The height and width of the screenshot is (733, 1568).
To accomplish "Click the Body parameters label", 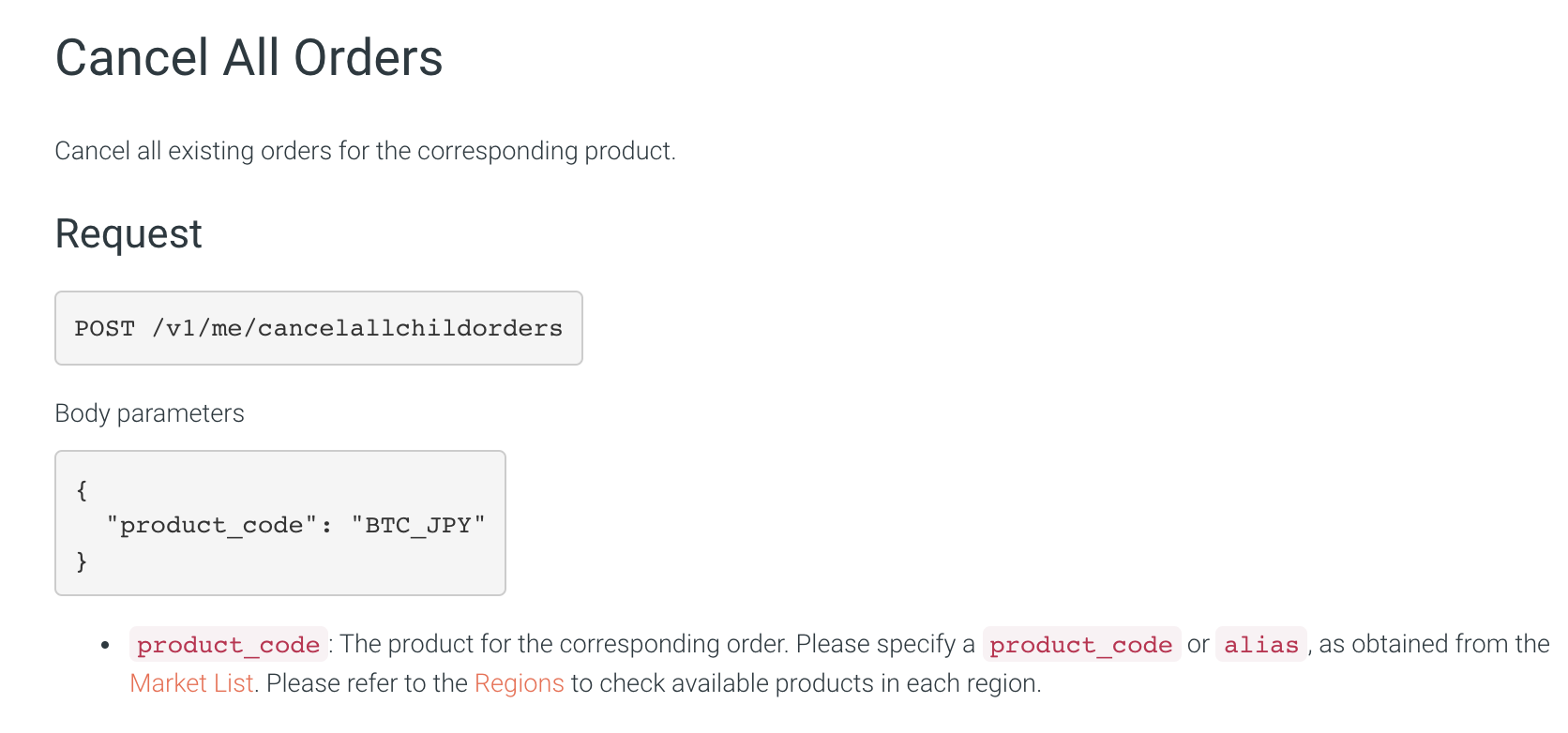I will click(149, 413).
